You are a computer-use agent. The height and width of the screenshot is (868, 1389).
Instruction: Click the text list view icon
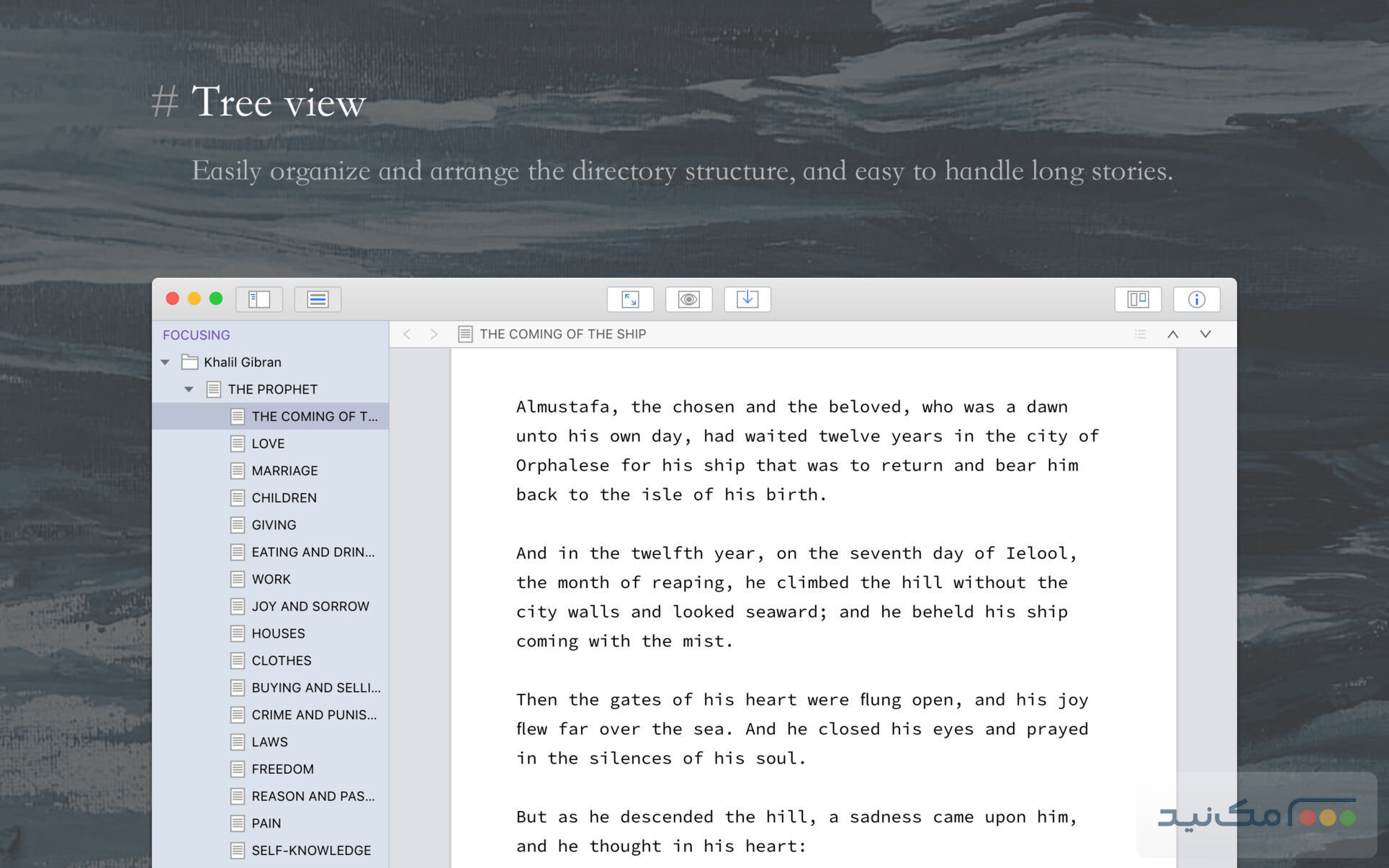(x=318, y=299)
